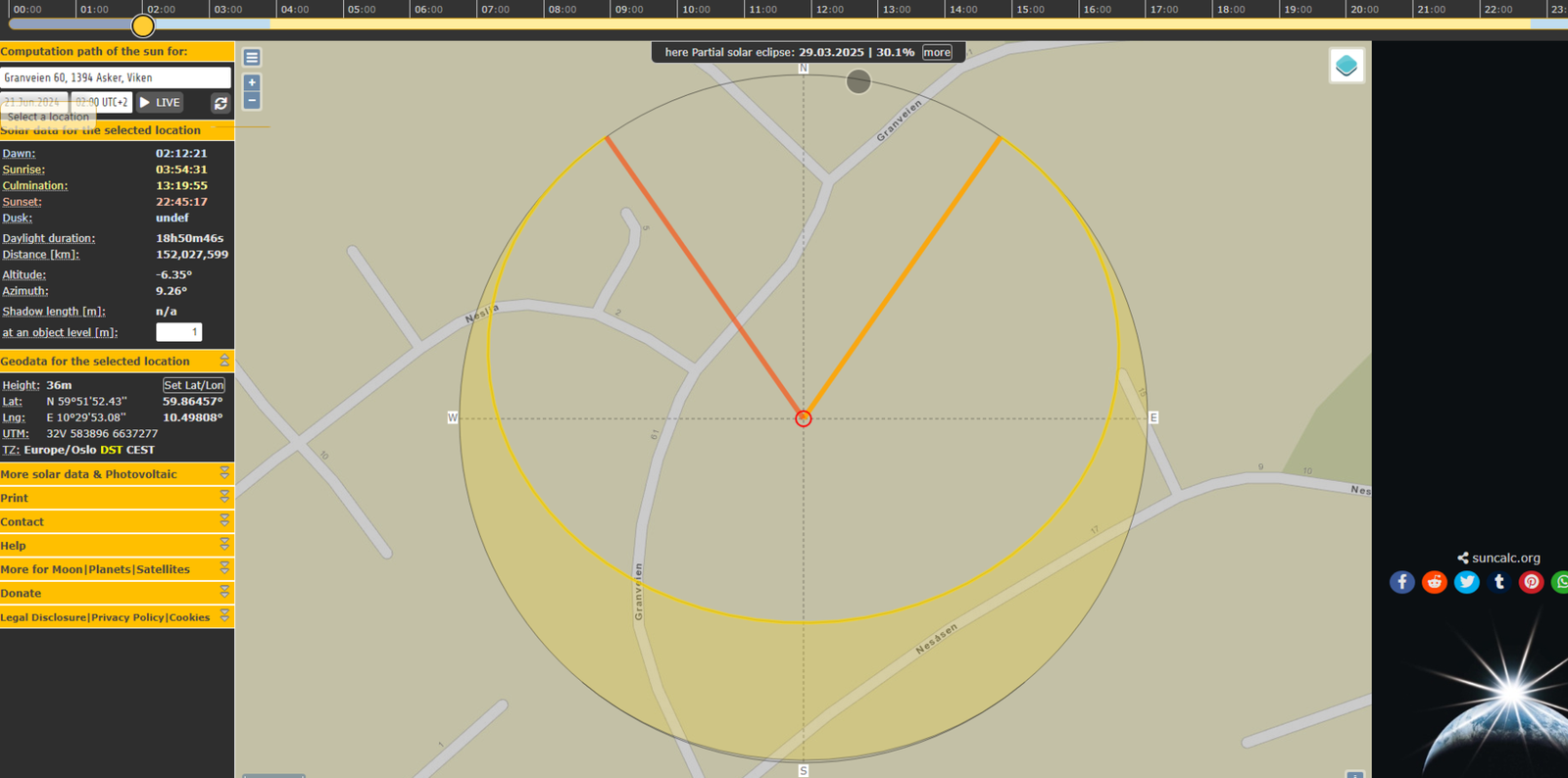Click the object level height input

click(179, 332)
